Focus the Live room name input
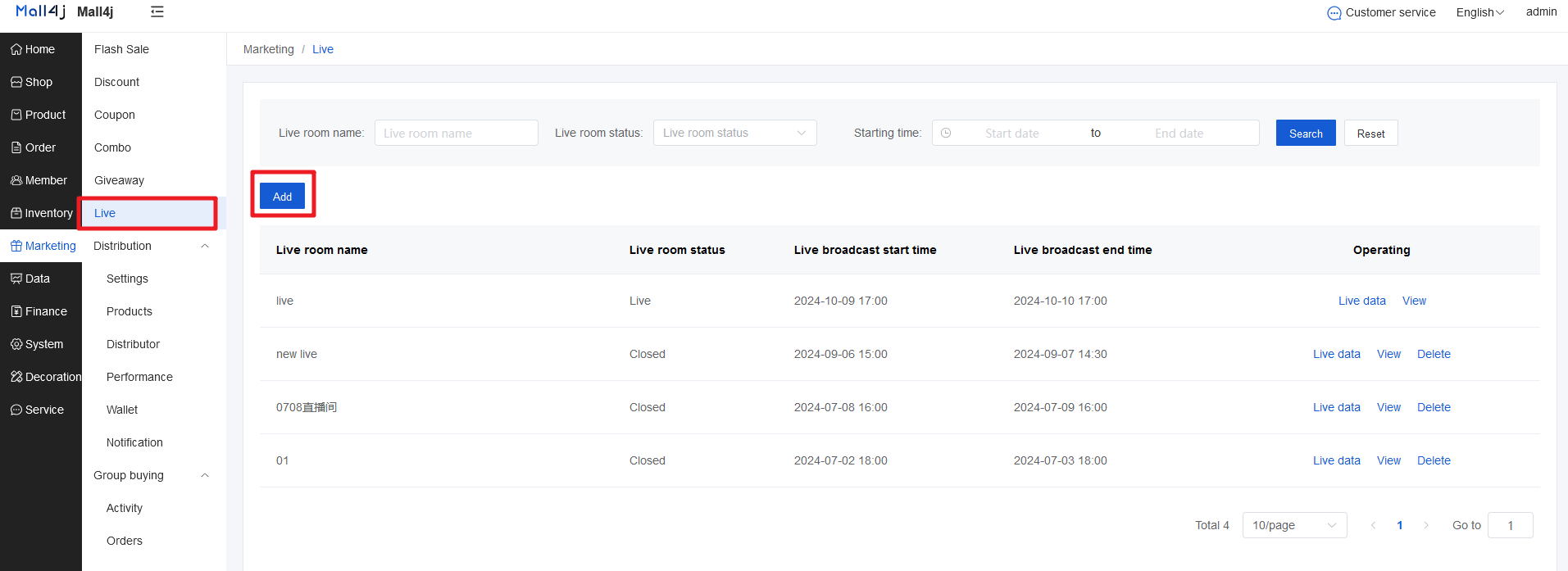This screenshot has width=1568, height=571. click(x=457, y=133)
